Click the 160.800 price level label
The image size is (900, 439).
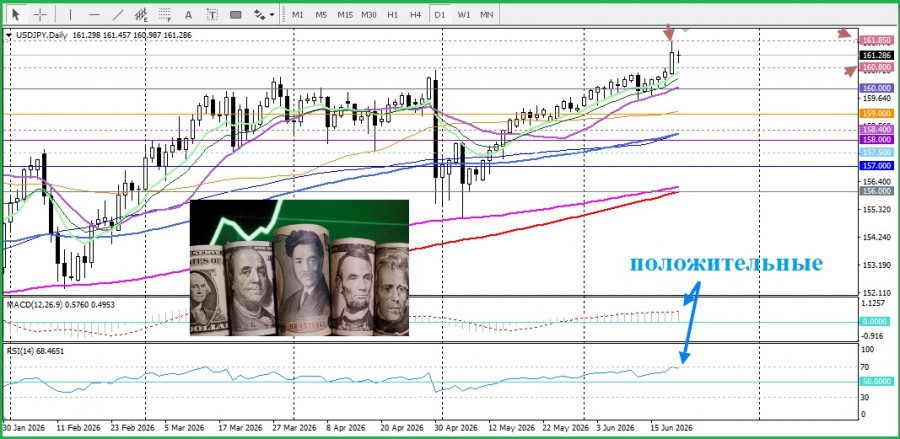[876, 68]
